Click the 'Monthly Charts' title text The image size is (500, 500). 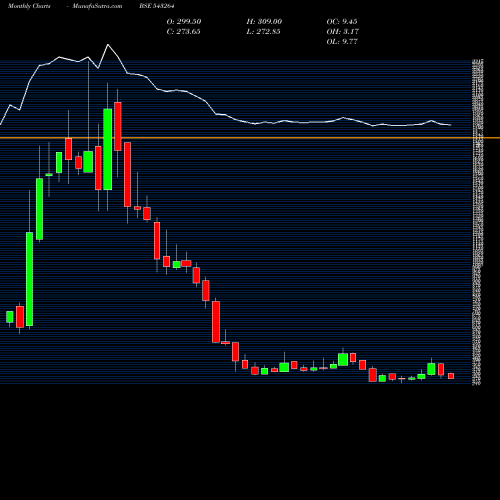tap(29, 6)
